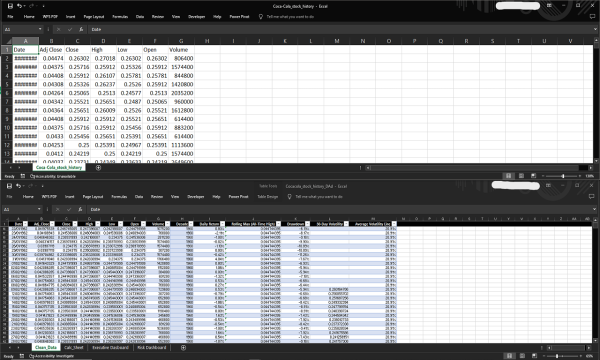Click Undo icon in bottom Excel window

[18, 186]
